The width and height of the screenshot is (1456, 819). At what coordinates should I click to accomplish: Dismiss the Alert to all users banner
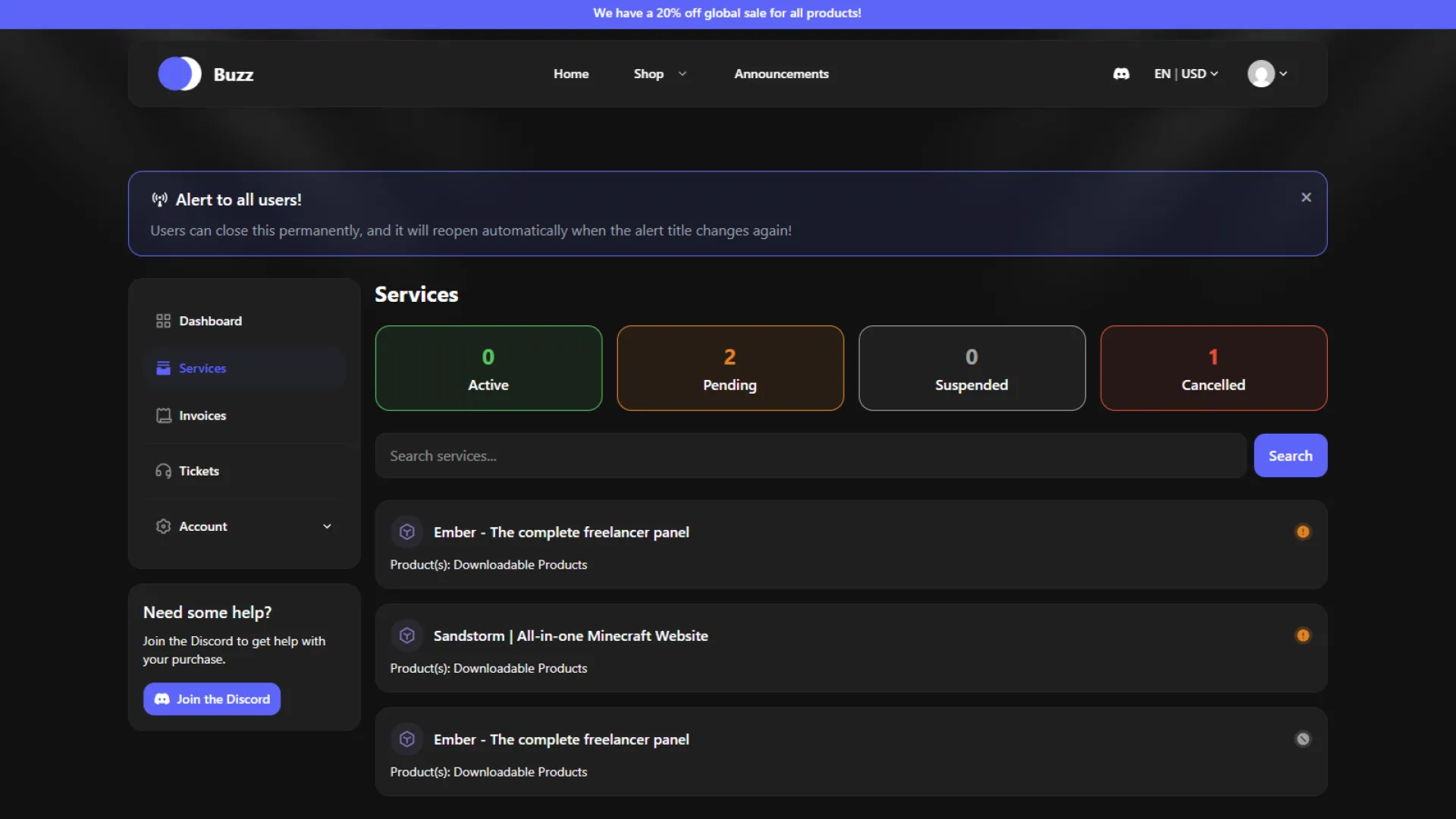tap(1306, 197)
